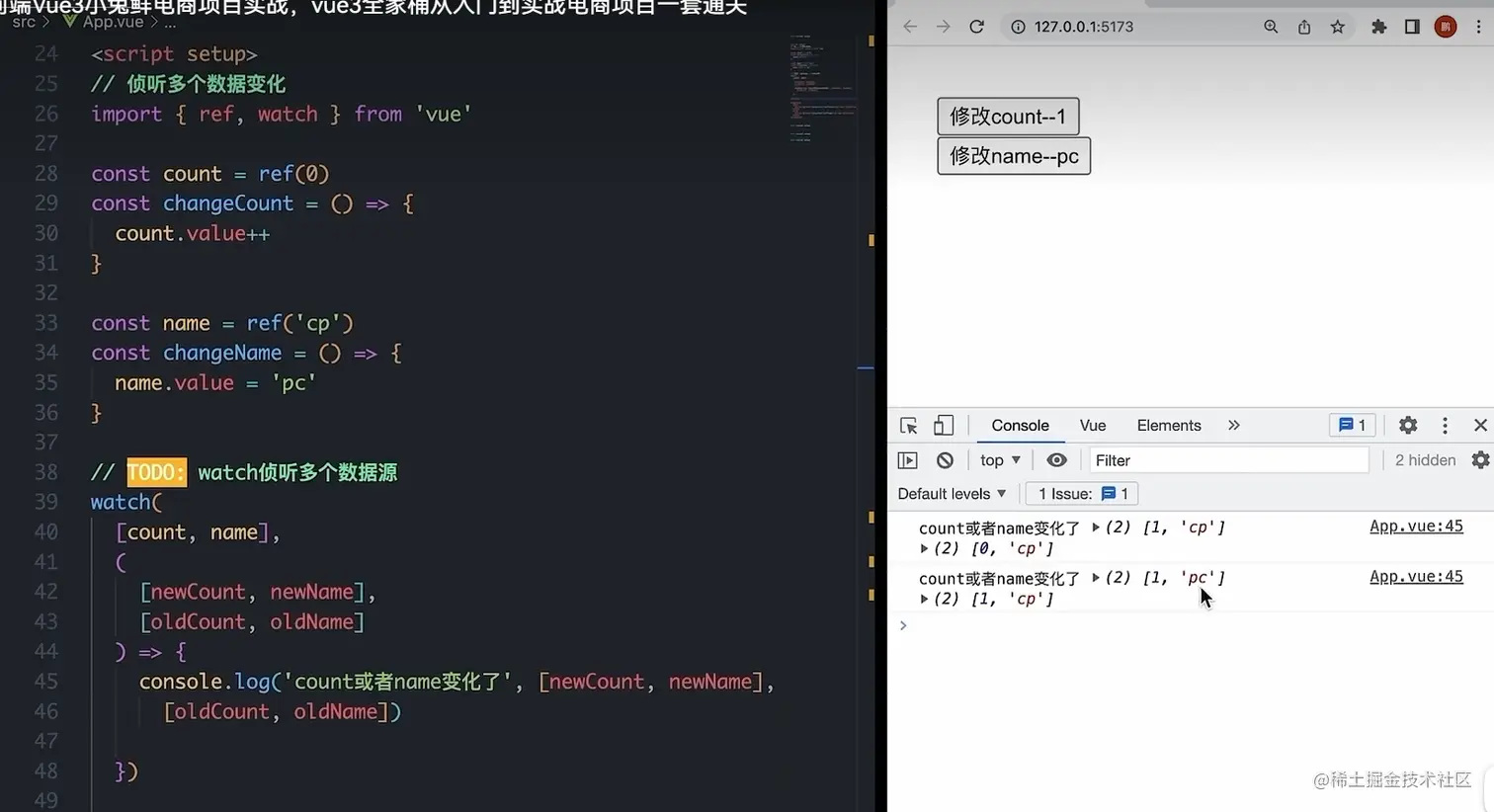Screen dimensions: 1494x812
Task: Click line number 33 in the gutter
Action: 45,324
